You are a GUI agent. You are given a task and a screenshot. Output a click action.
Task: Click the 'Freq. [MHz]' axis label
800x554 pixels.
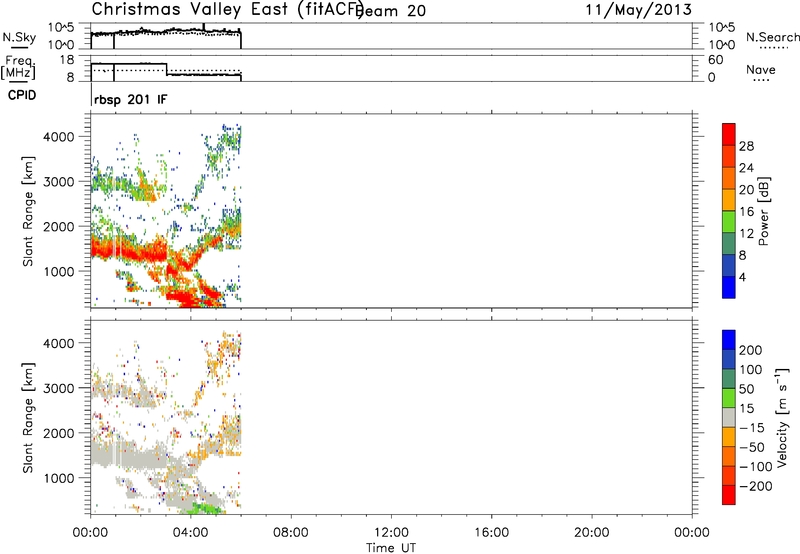tap(18, 68)
